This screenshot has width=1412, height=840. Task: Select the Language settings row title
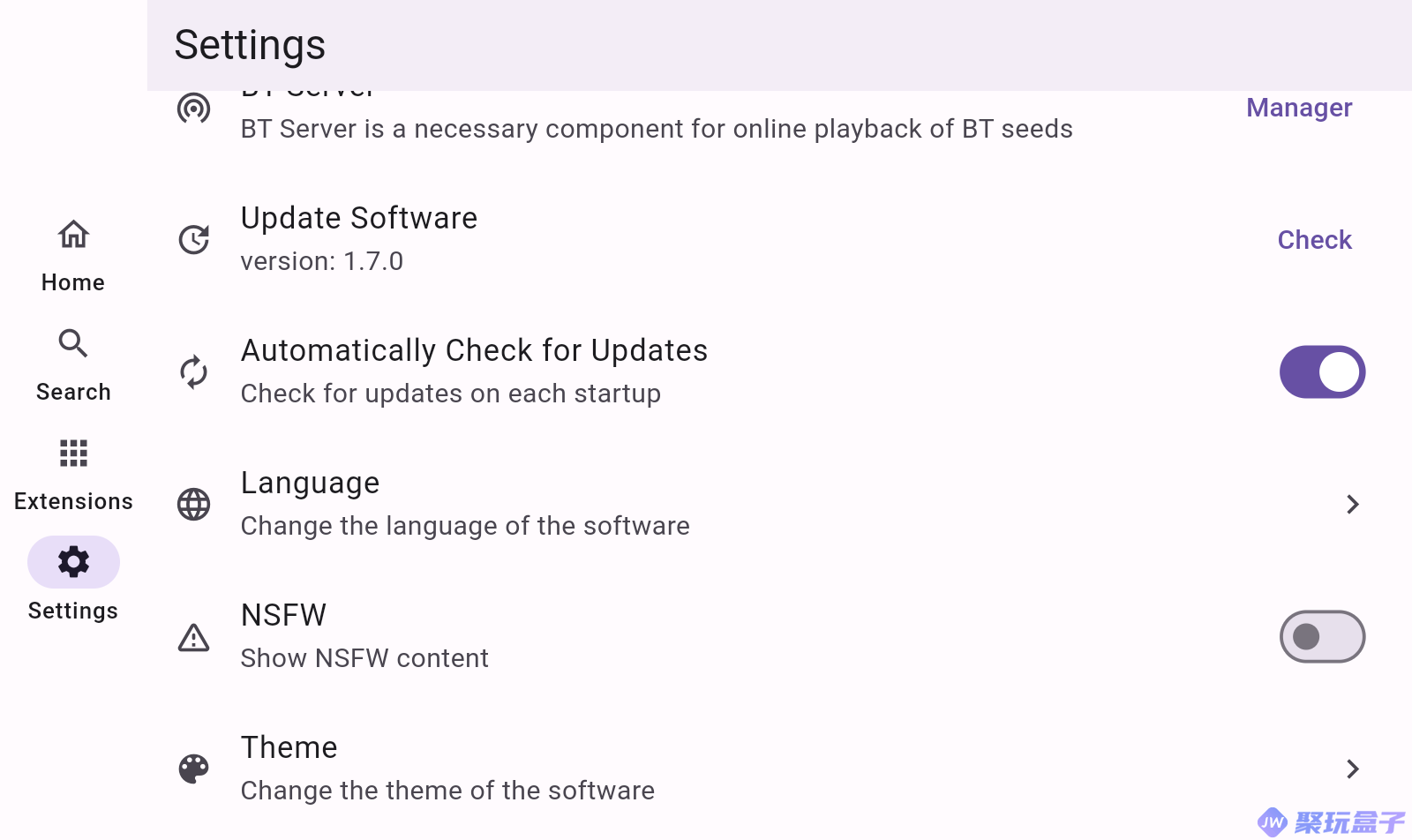[311, 483]
